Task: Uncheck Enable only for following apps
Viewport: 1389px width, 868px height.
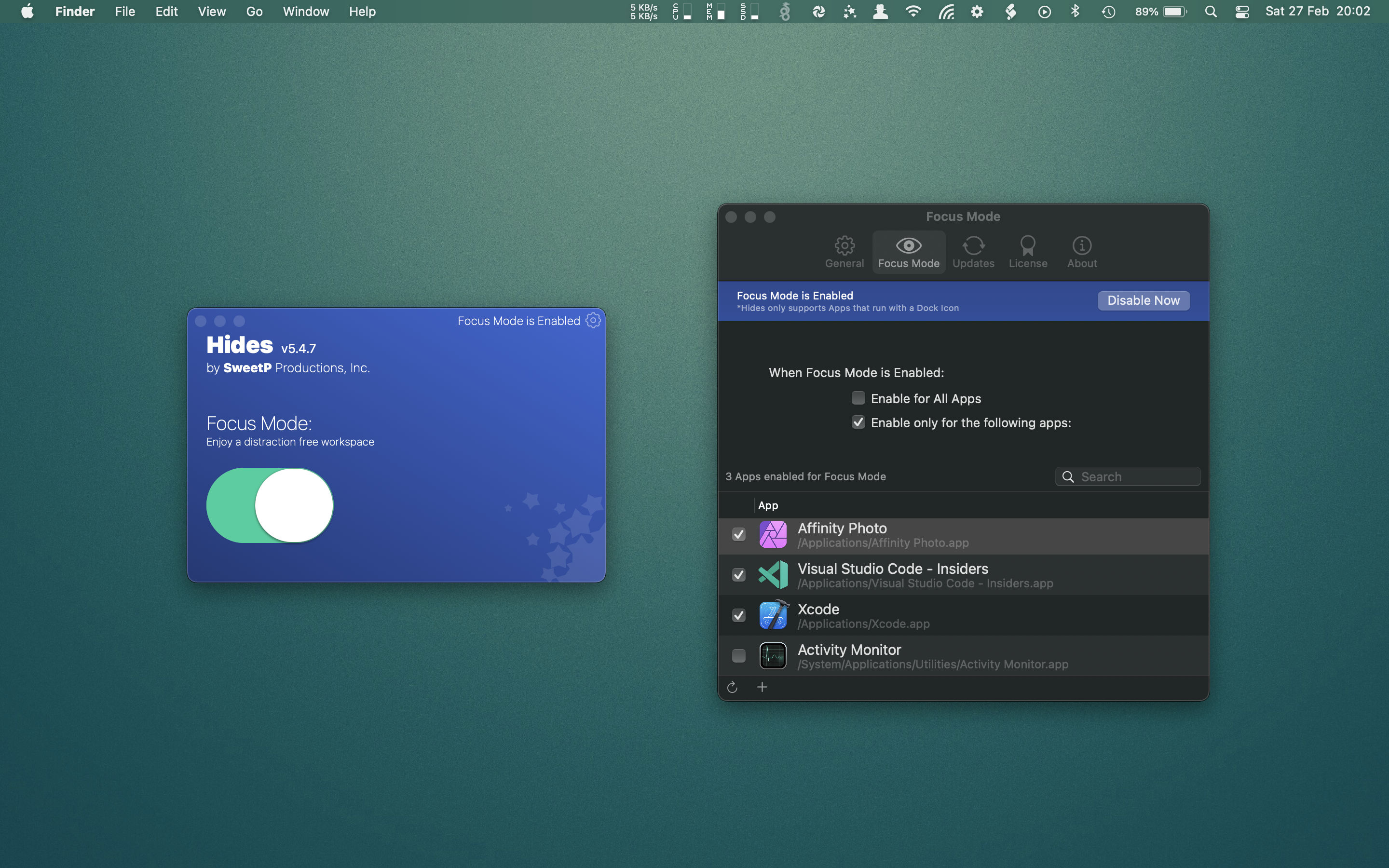Action: [857, 422]
